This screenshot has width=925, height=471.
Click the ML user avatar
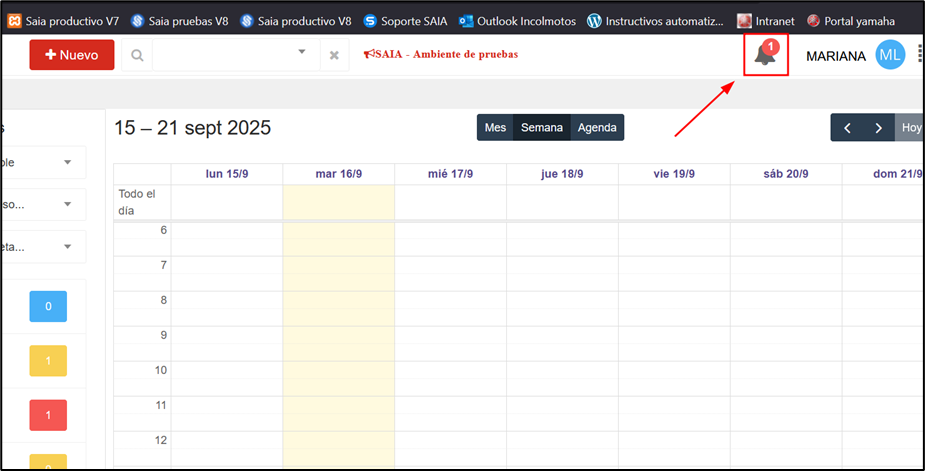[x=890, y=55]
